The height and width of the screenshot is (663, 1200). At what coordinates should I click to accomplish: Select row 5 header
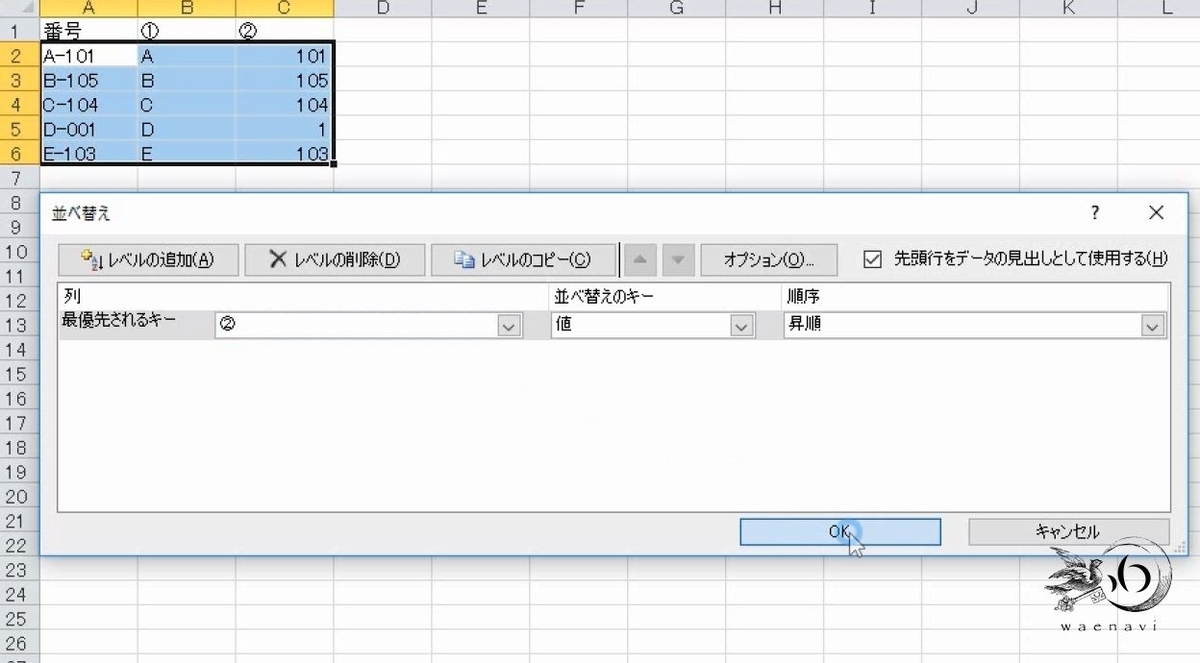tap(14, 130)
